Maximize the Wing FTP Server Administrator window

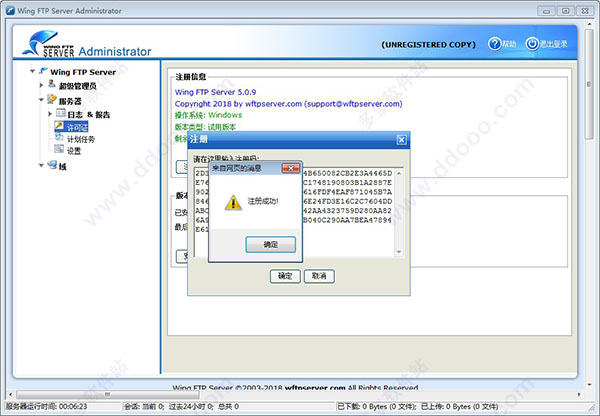(566, 11)
